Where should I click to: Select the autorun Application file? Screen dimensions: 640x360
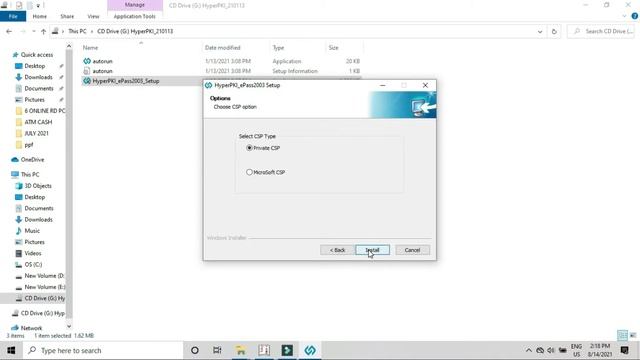click(102, 61)
